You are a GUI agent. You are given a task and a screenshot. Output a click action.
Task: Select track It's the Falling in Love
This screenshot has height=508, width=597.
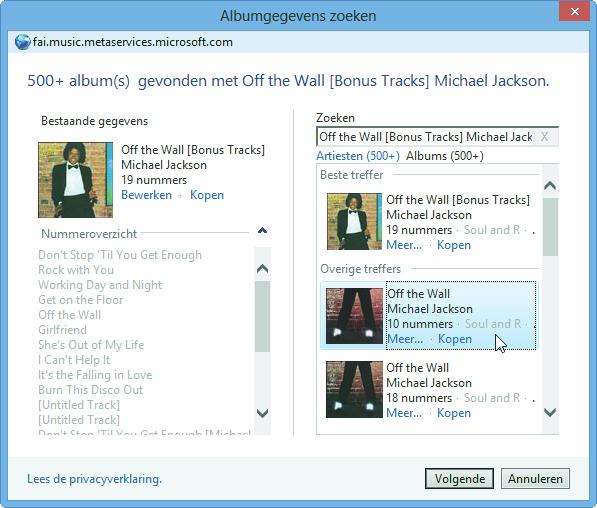(x=95, y=375)
